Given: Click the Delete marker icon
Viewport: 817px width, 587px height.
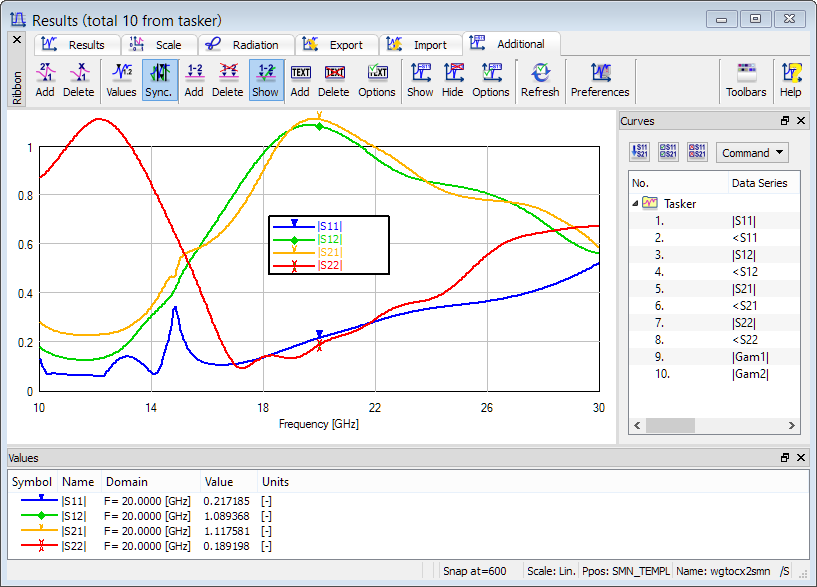Looking at the screenshot, I should pos(79,80).
